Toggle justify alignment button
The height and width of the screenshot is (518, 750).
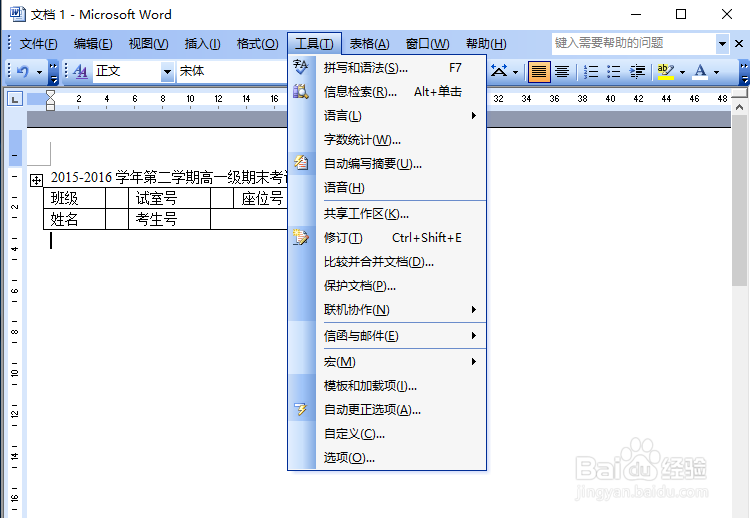tap(539, 72)
